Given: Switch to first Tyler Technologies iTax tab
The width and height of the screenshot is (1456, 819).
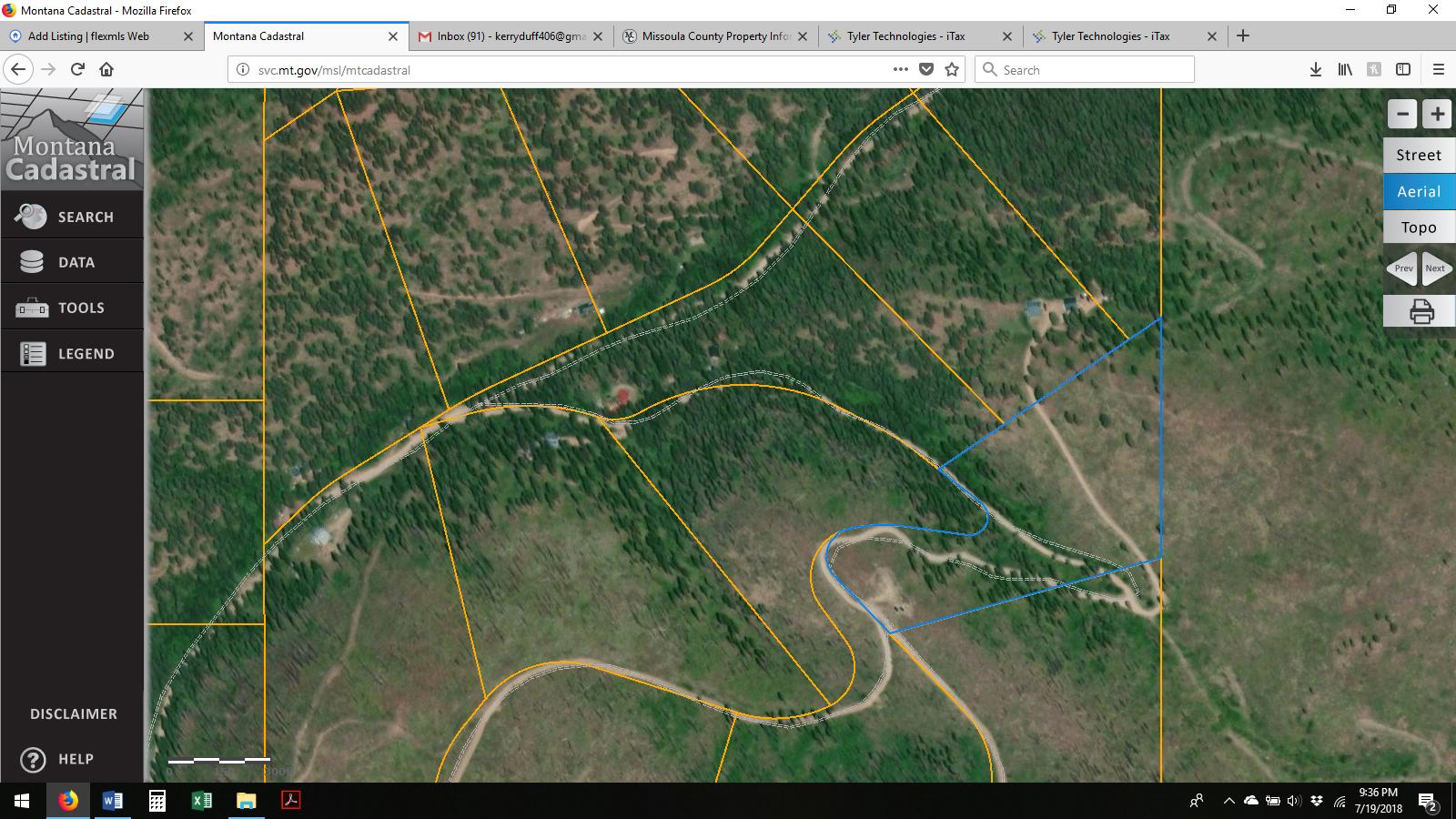Looking at the screenshot, I should tap(921, 36).
